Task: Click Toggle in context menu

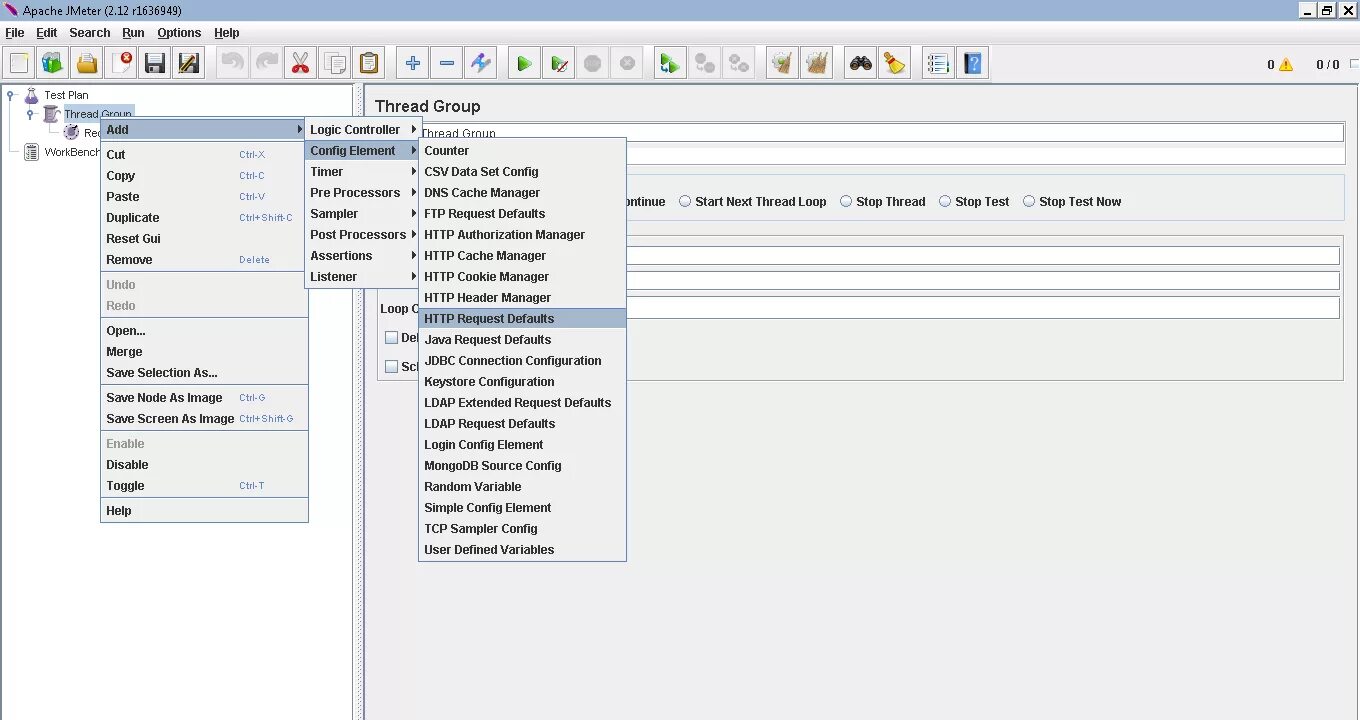Action: [204, 485]
